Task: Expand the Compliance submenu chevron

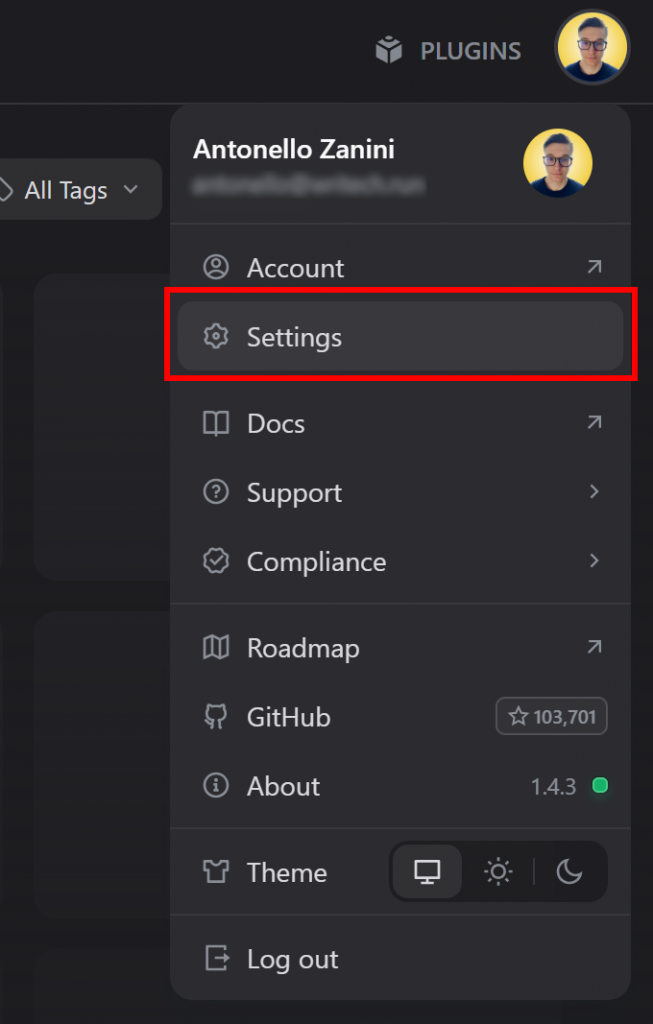Action: click(x=594, y=561)
